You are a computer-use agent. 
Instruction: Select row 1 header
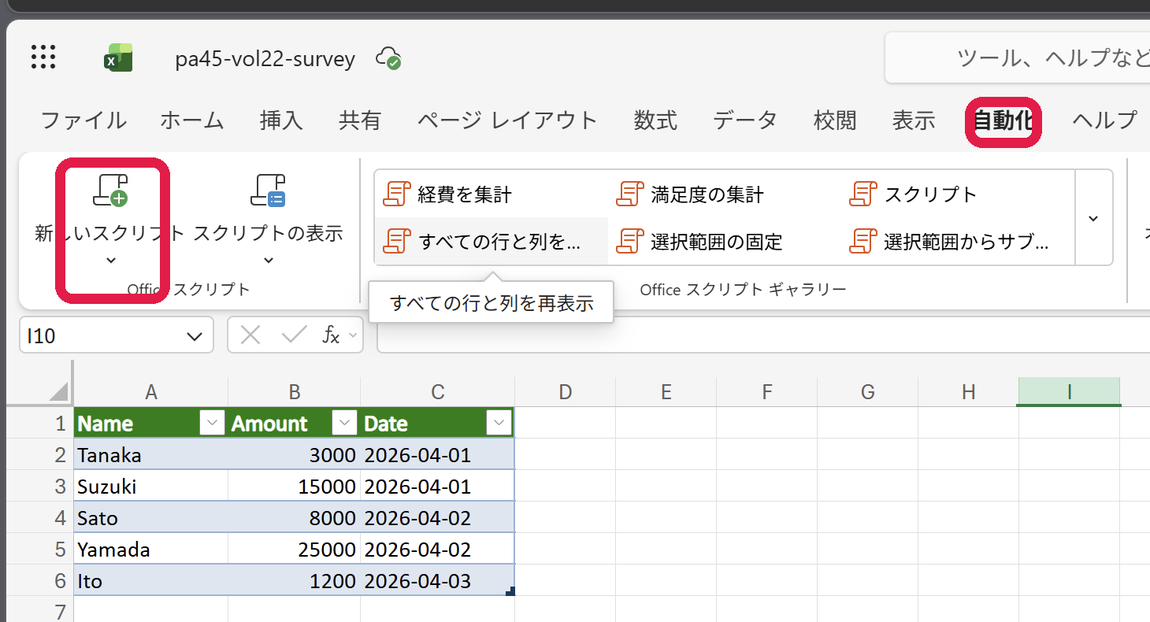coord(40,423)
